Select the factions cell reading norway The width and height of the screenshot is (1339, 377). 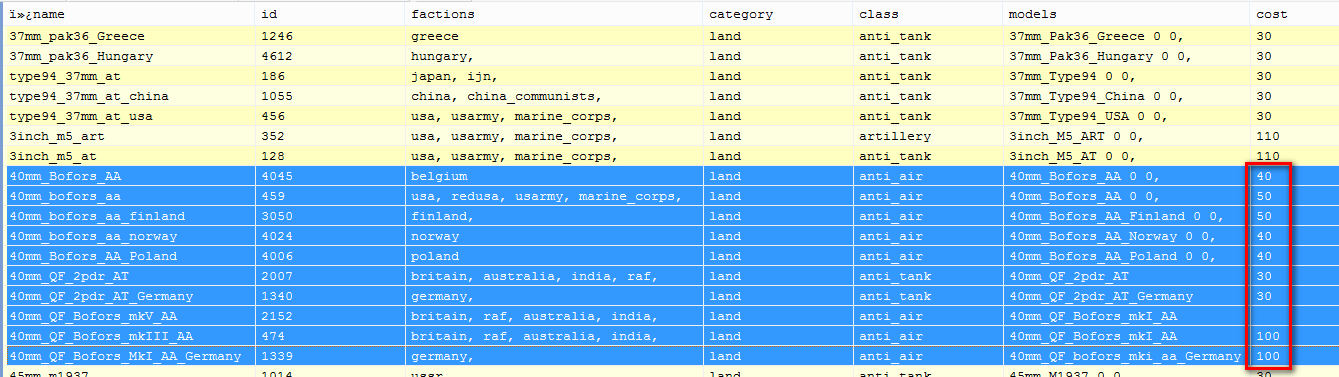point(555,236)
